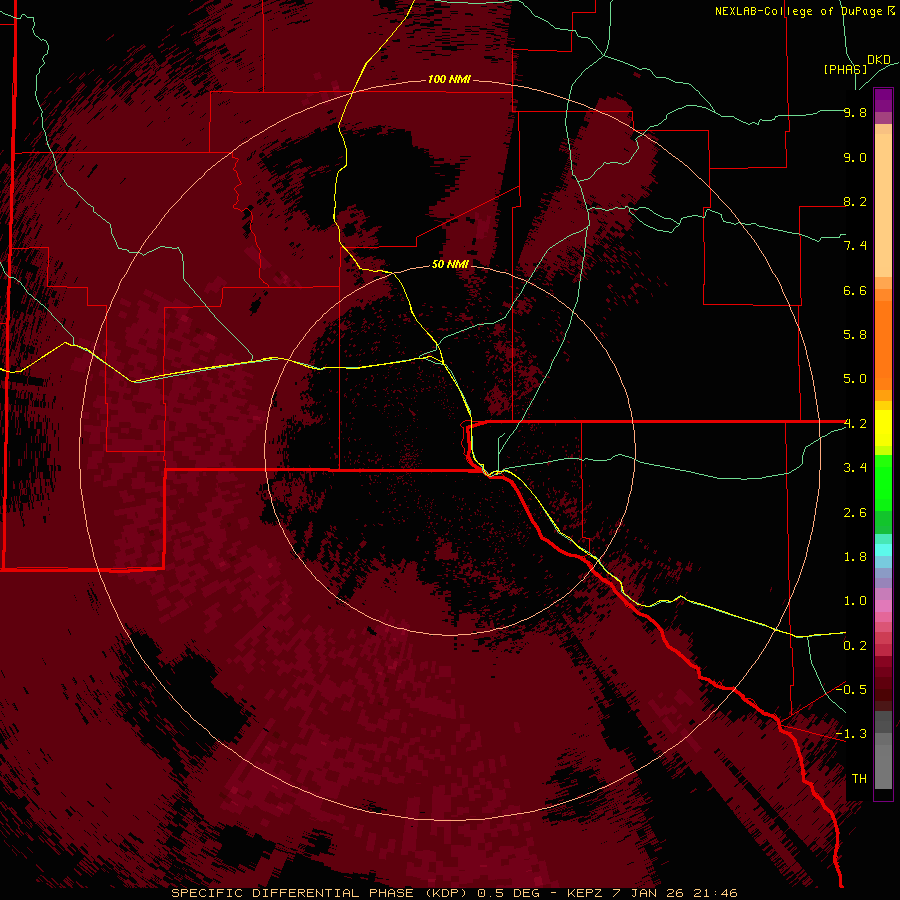900x900 pixels.
Task: Select the 50 NMI range ring label
Action: [450, 264]
